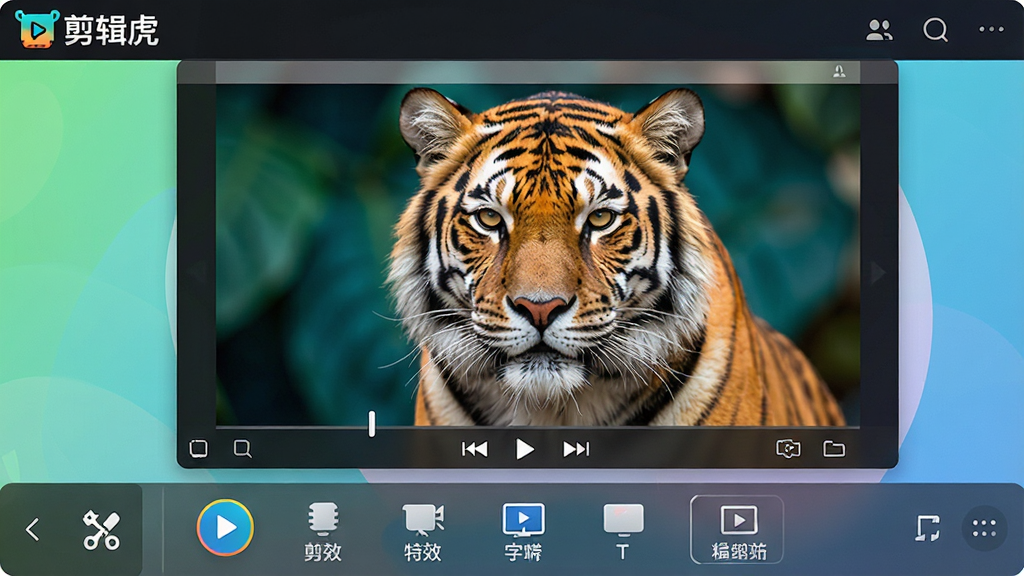Viewport: 1024px width, 576px height.
Task: Open the contacts/users icon in header
Action: tap(879, 30)
